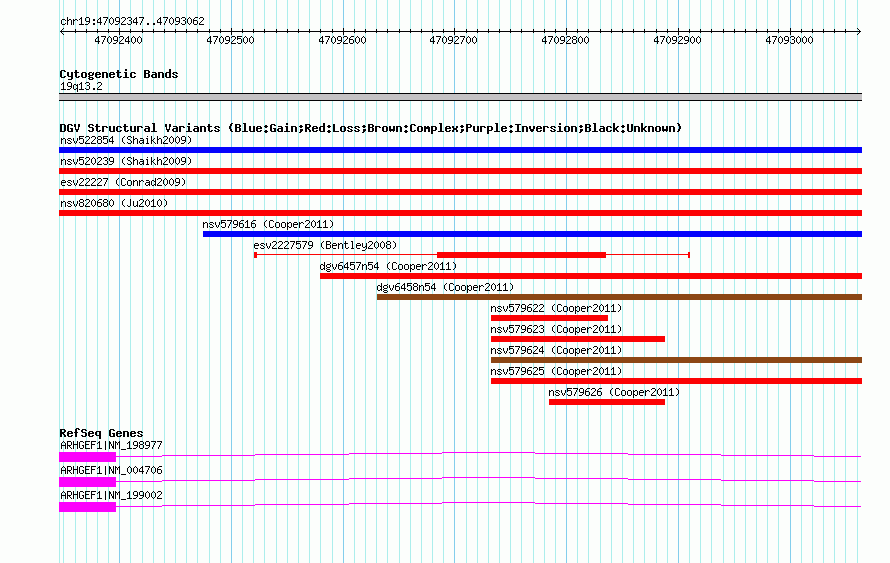Click the RefSeq Genes track title
The width and height of the screenshot is (890, 563).
point(101,433)
